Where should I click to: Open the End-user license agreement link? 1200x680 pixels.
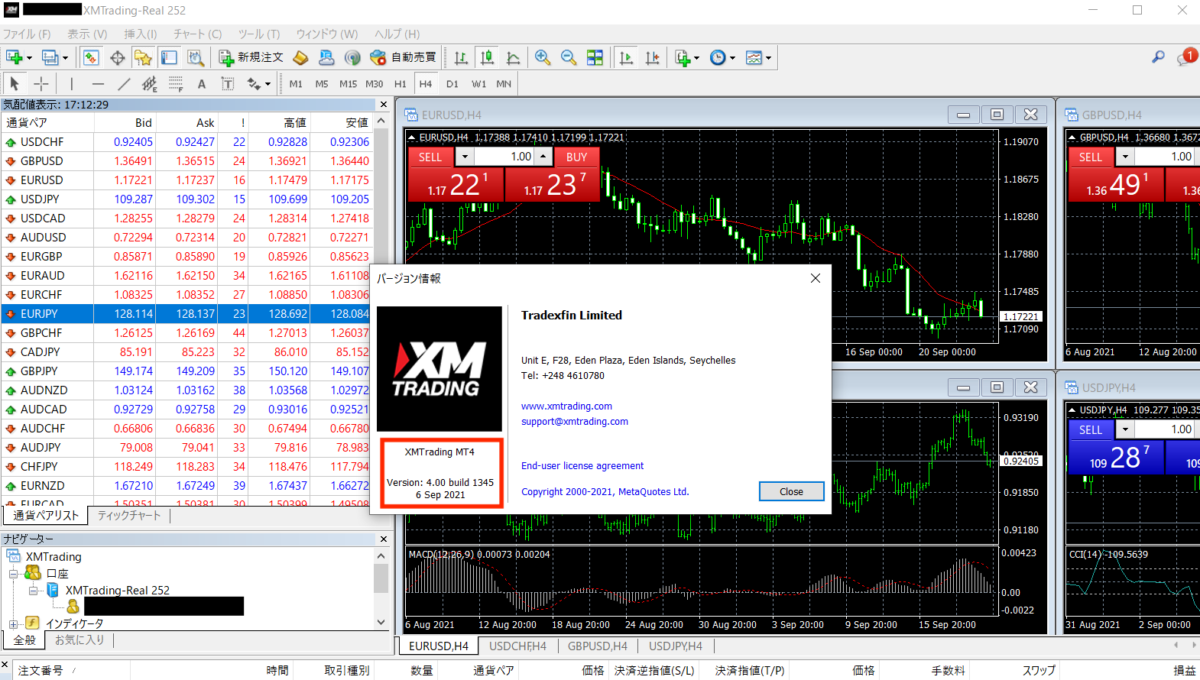click(582, 466)
